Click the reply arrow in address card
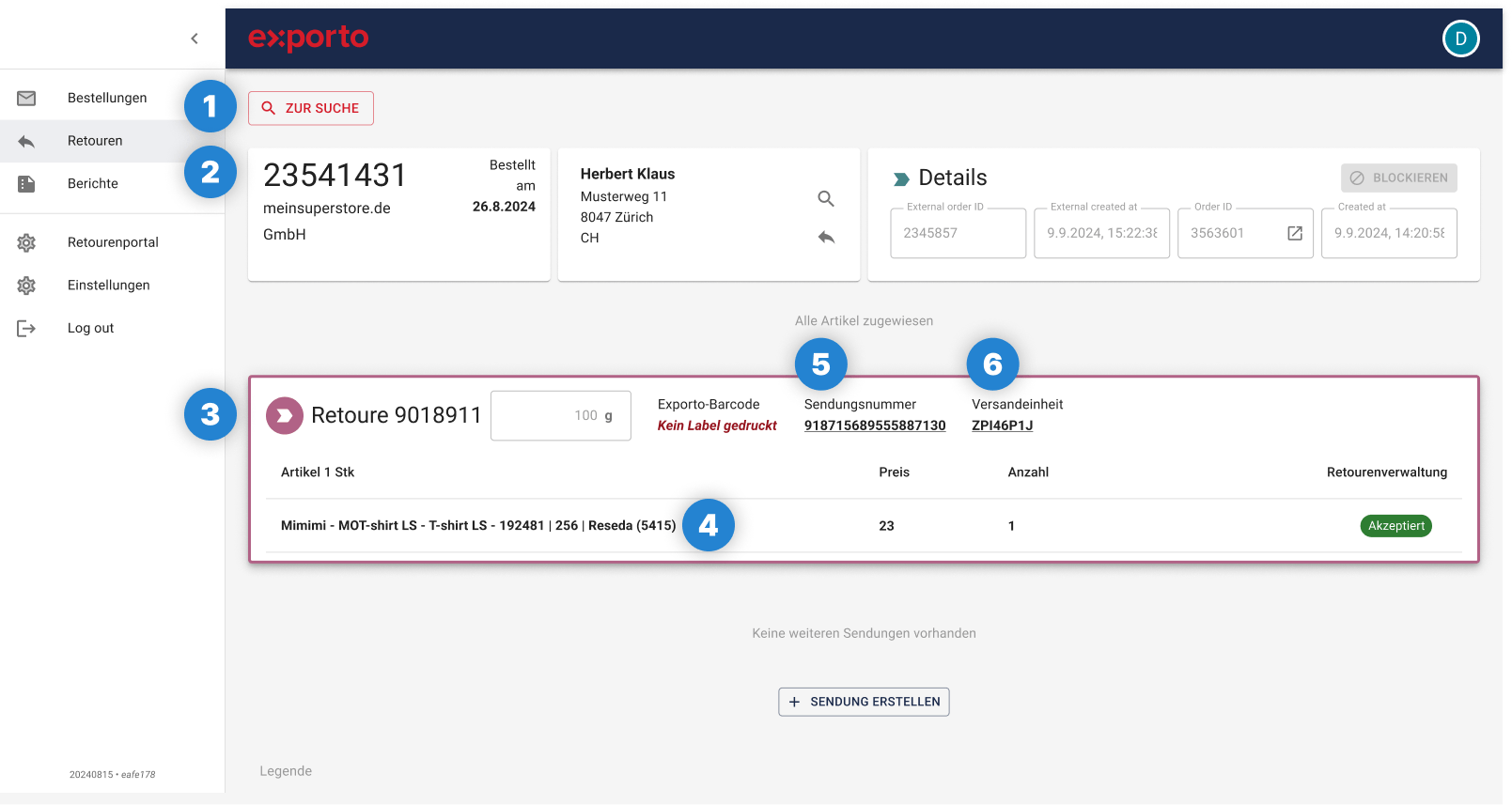1512x805 pixels. click(826, 237)
